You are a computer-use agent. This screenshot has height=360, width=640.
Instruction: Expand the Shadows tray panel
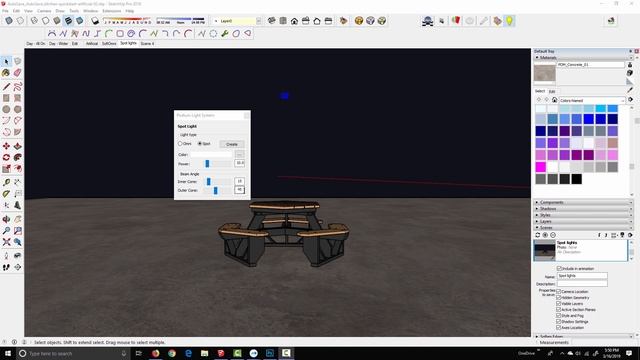[584, 209]
